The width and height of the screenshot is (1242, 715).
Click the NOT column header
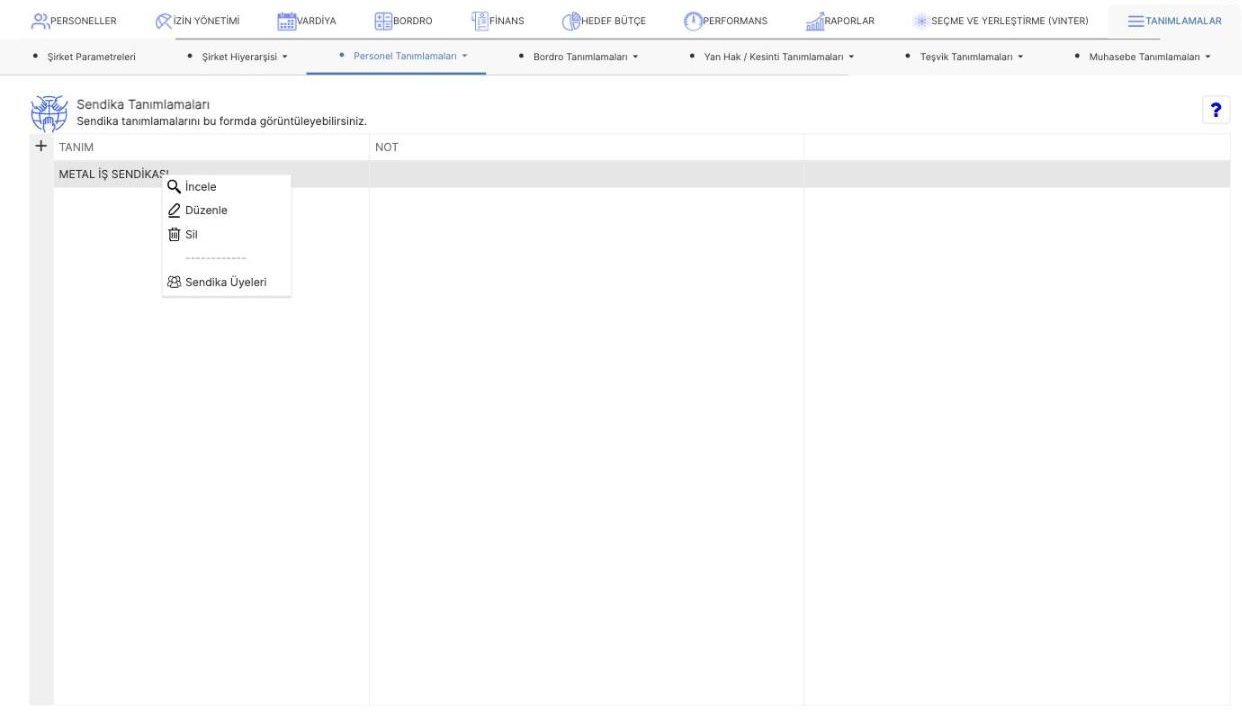coord(586,147)
